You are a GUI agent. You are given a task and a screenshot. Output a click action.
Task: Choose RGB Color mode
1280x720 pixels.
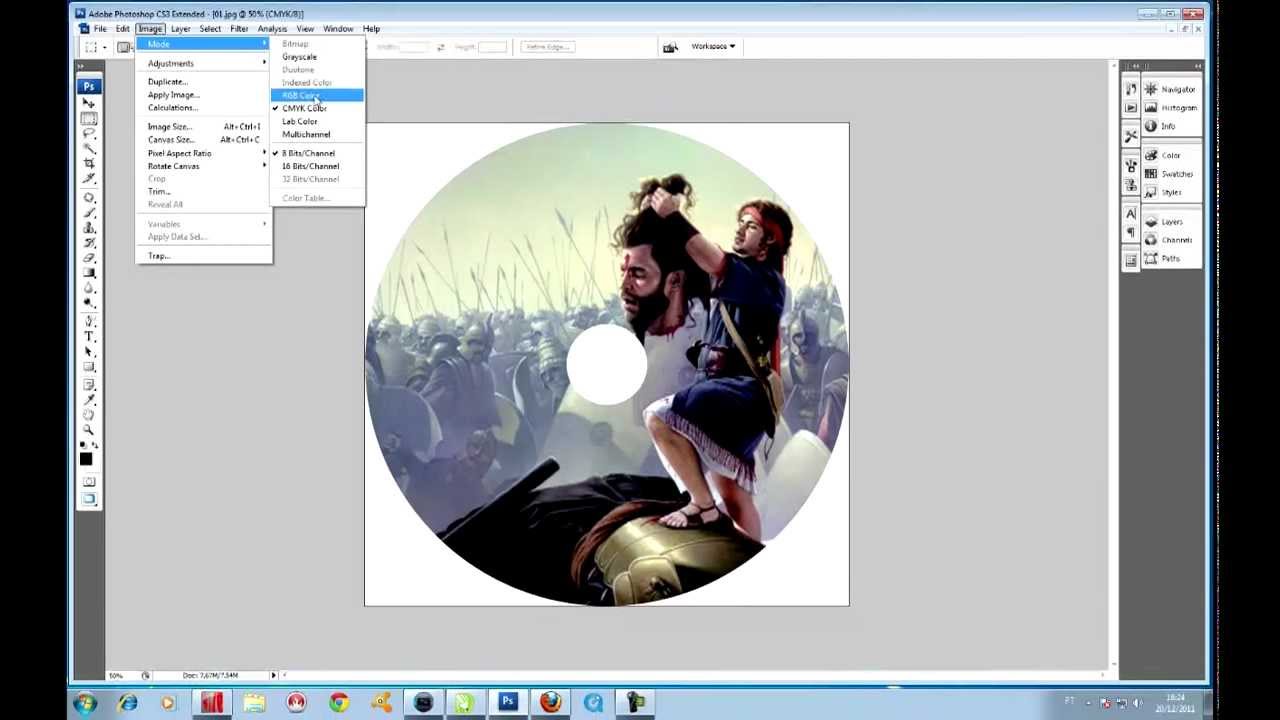tap(316, 95)
